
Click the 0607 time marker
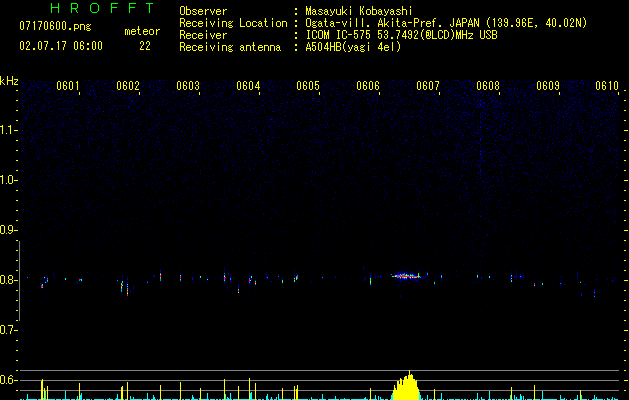click(x=428, y=86)
